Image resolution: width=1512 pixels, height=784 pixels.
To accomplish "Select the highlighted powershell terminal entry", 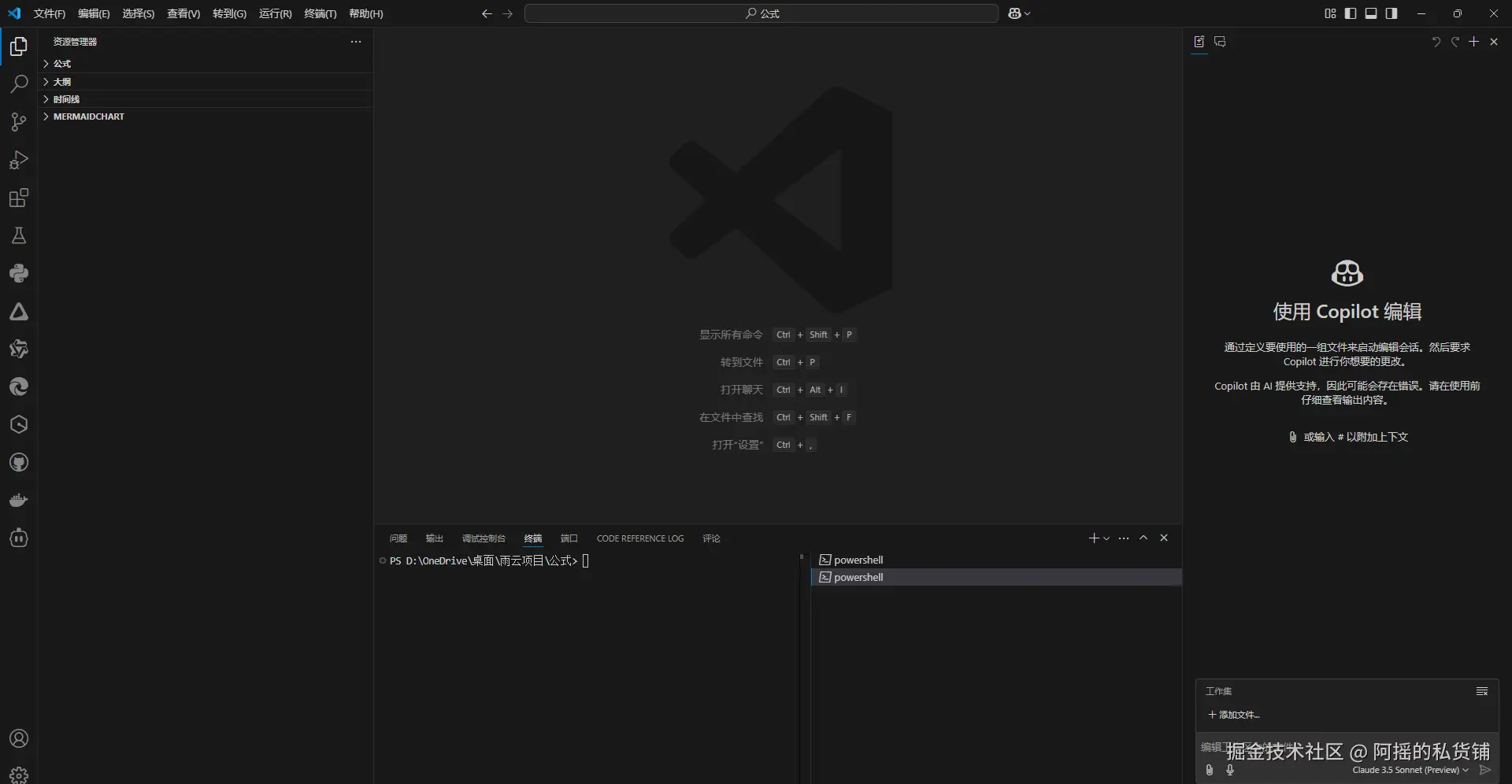I will pyautogui.click(x=996, y=577).
